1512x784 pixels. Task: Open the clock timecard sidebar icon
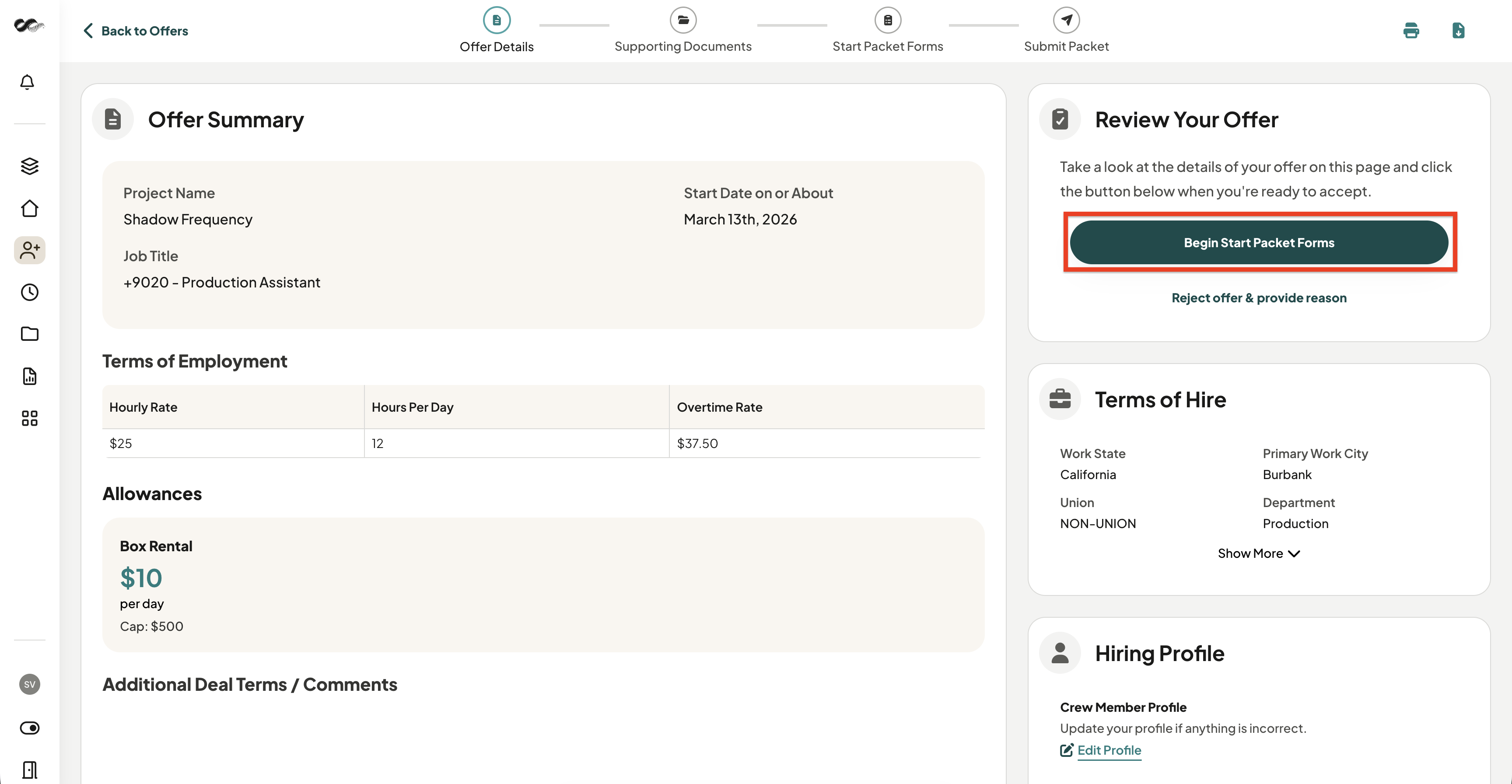point(29,292)
